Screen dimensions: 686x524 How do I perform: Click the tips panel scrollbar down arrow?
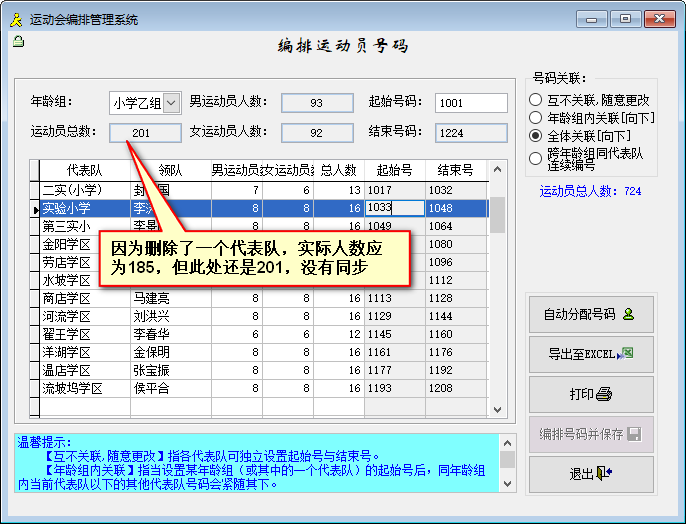507,485
